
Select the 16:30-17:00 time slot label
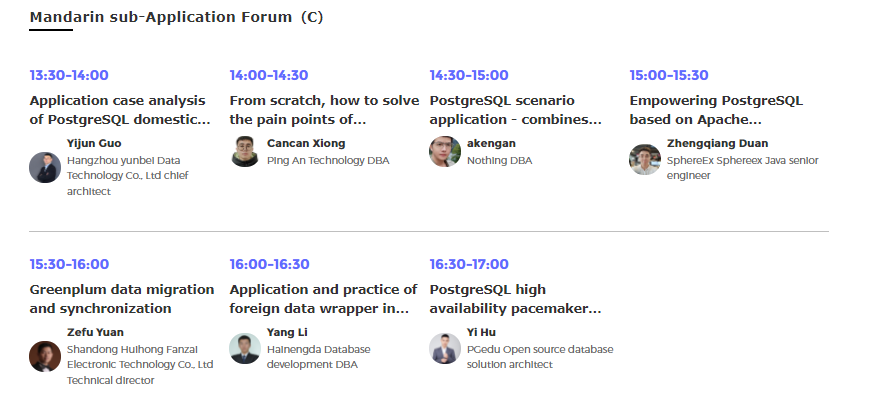(469, 264)
